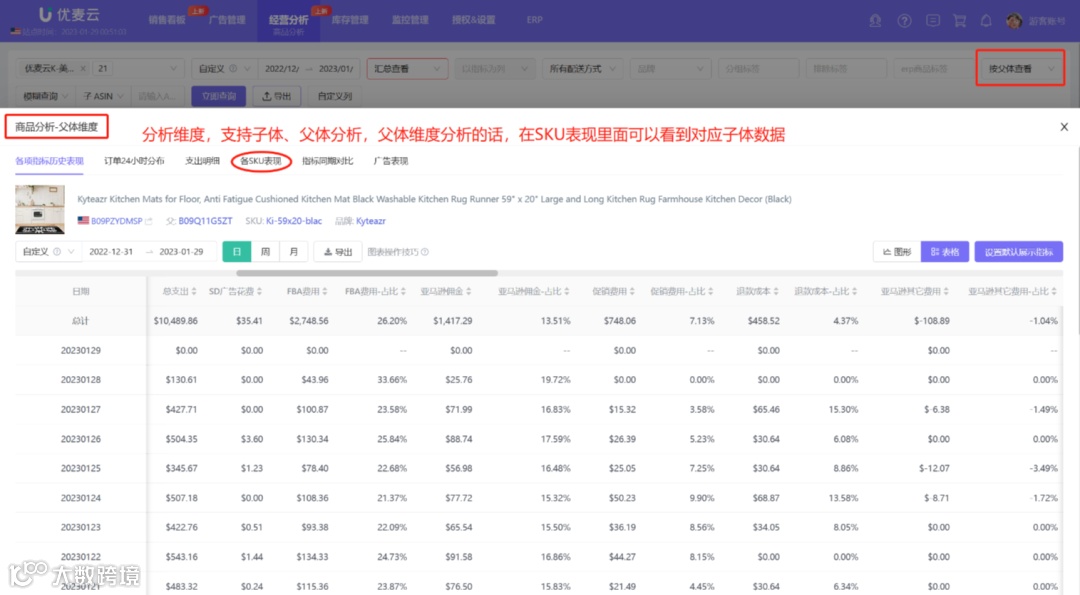Open the notification bell icon
The width and height of the screenshot is (1080, 595).
click(x=986, y=21)
